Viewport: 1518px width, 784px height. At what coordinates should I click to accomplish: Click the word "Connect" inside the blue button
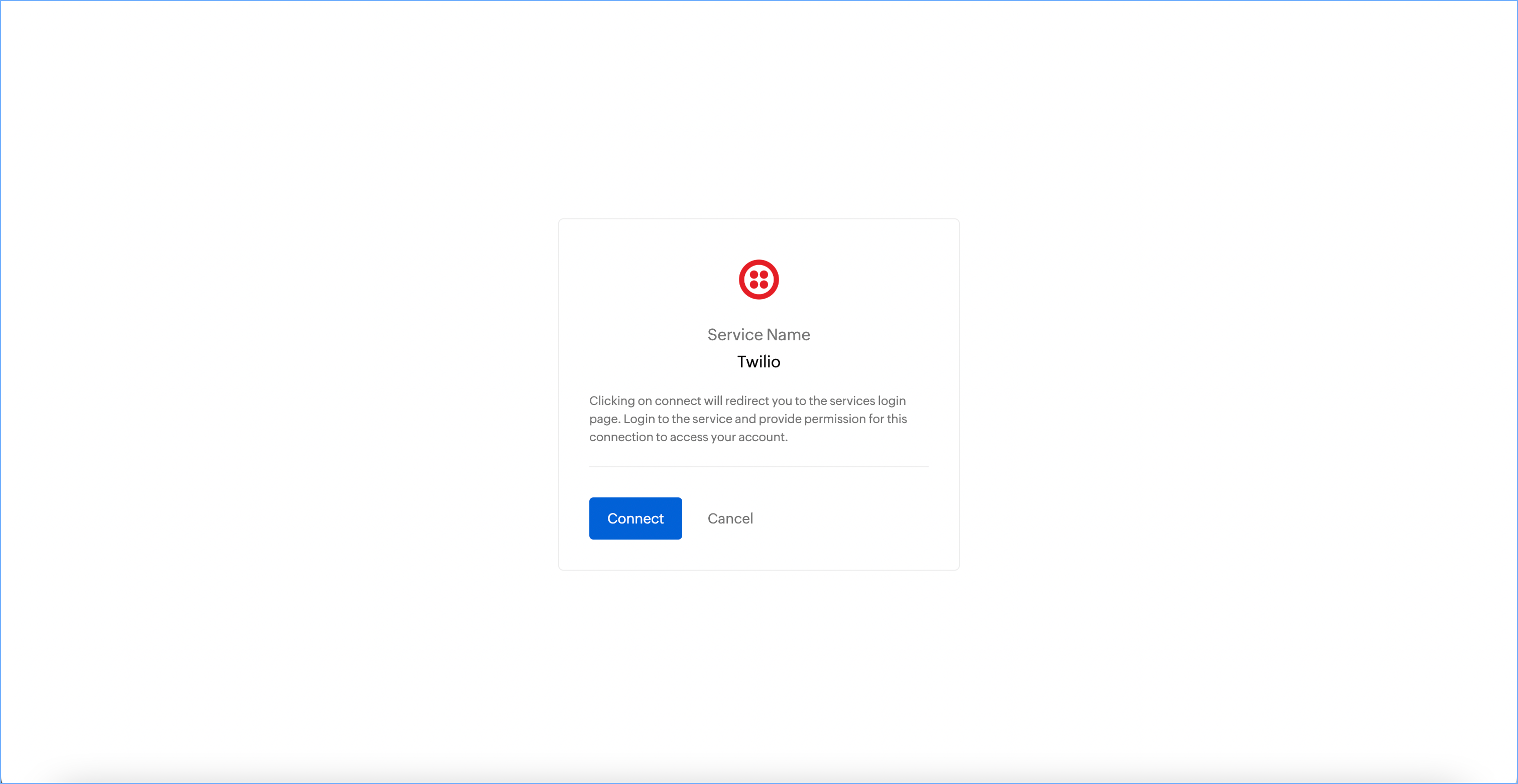tap(635, 518)
